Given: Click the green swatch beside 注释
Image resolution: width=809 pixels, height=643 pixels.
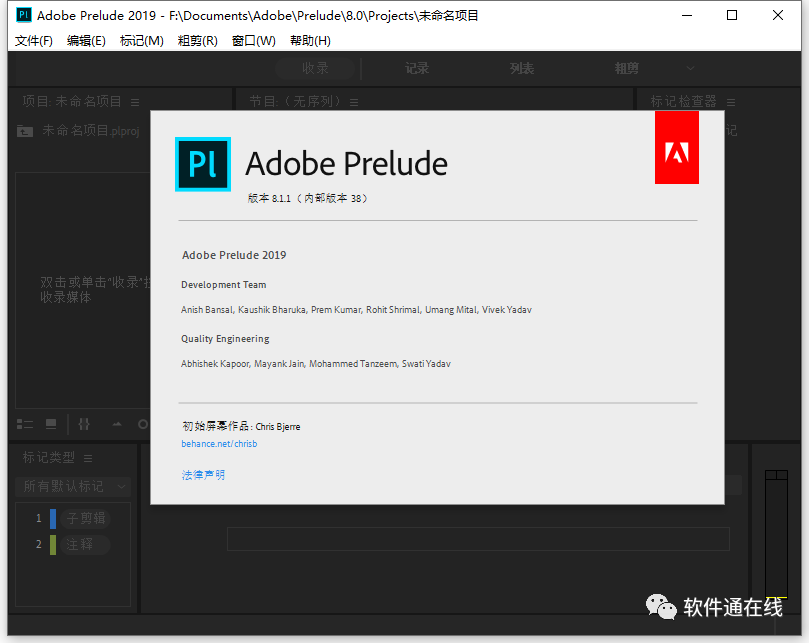Looking at the screenshot, I should [x=53, y=545].
